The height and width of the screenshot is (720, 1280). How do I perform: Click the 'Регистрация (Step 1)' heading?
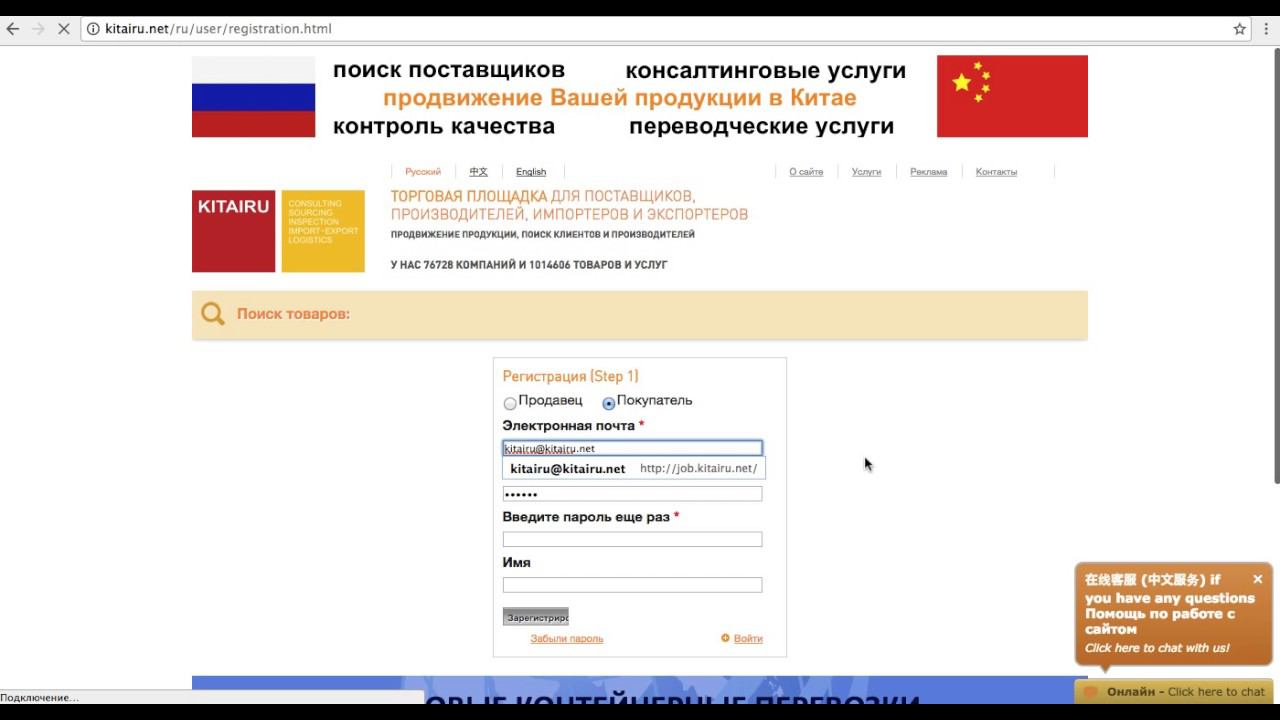point(570,376)
